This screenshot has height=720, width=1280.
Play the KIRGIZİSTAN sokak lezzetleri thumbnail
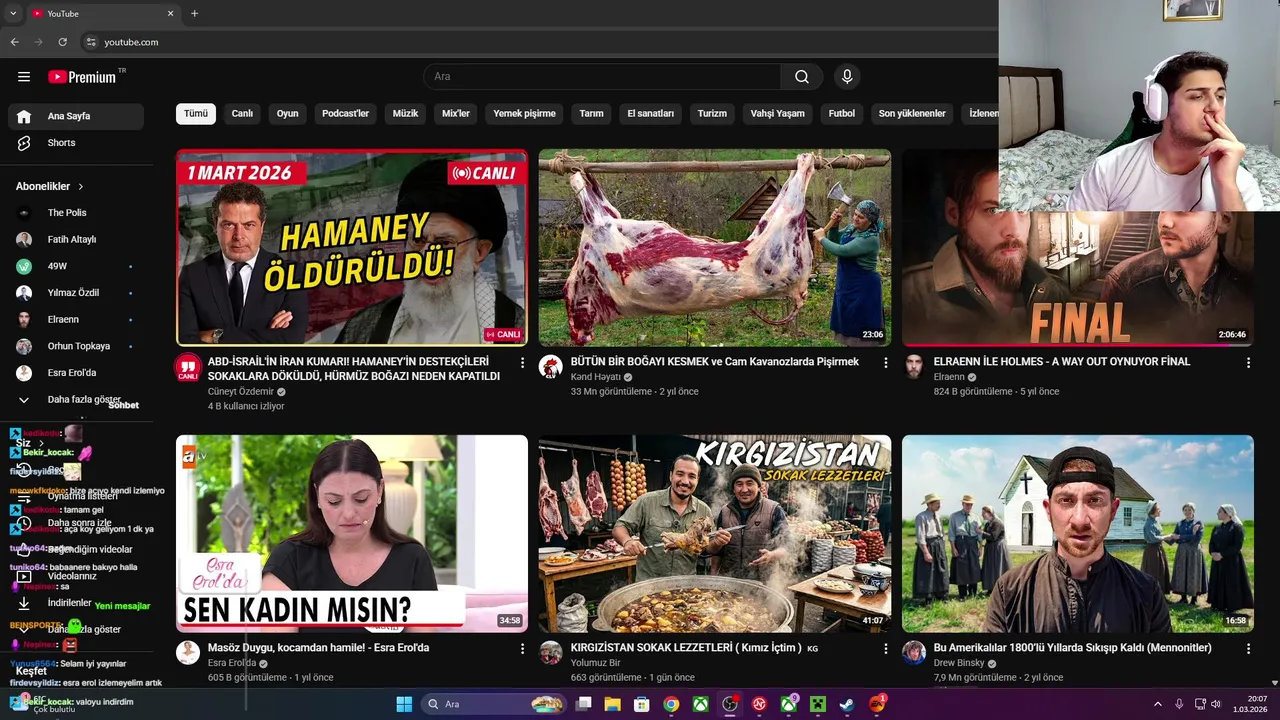[715, 533]
